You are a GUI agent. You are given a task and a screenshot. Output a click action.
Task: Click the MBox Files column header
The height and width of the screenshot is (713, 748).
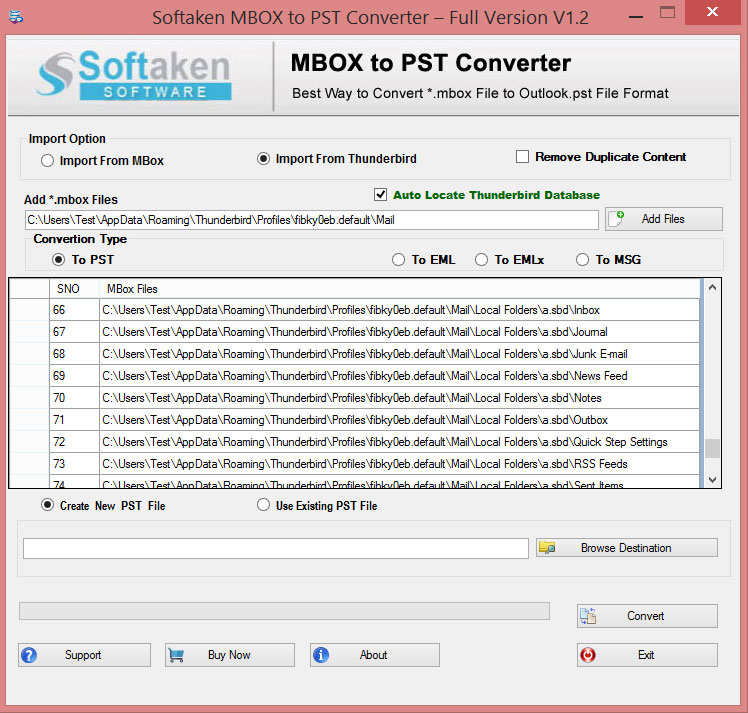(x=399, y=289)
